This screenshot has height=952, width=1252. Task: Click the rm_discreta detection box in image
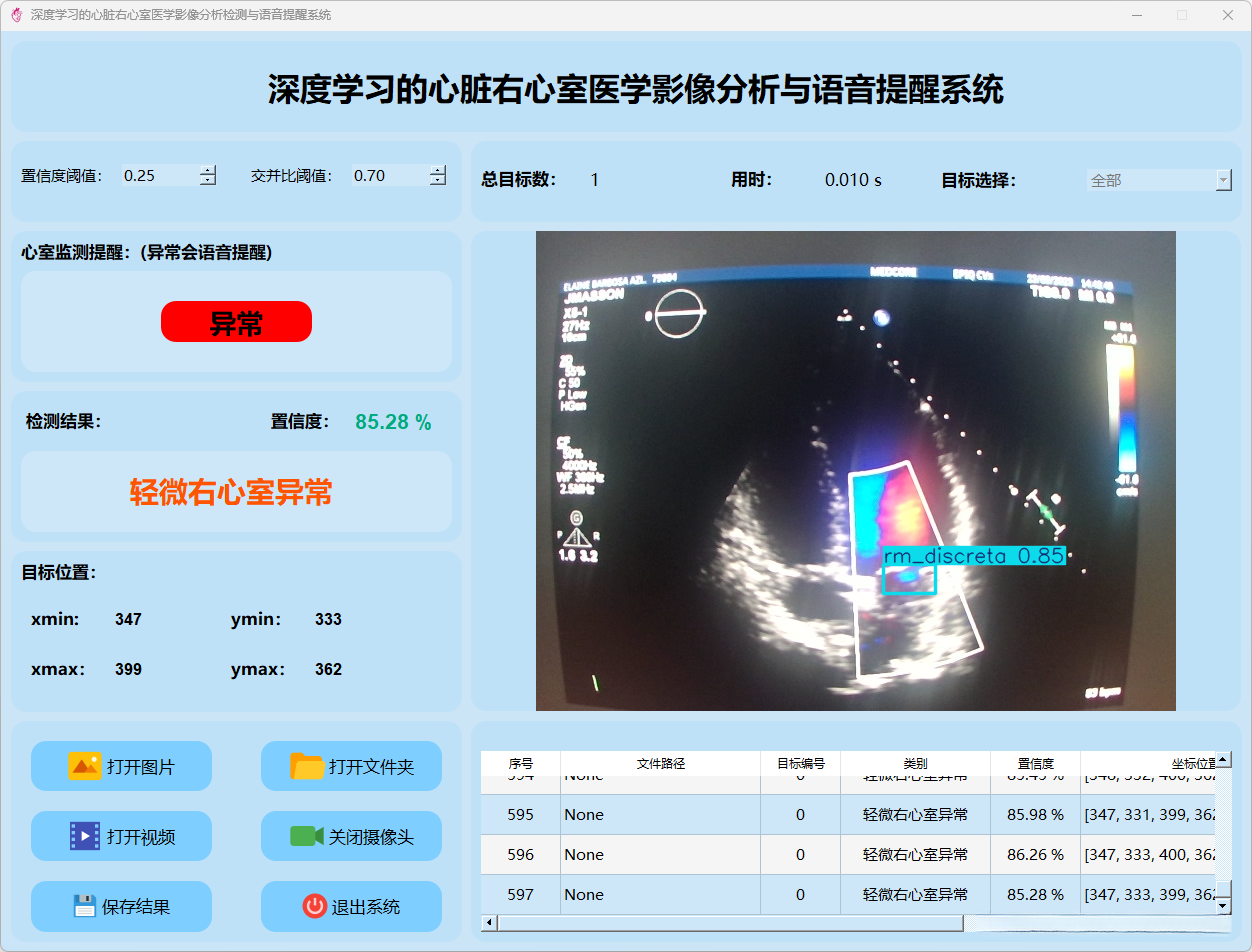909,580
